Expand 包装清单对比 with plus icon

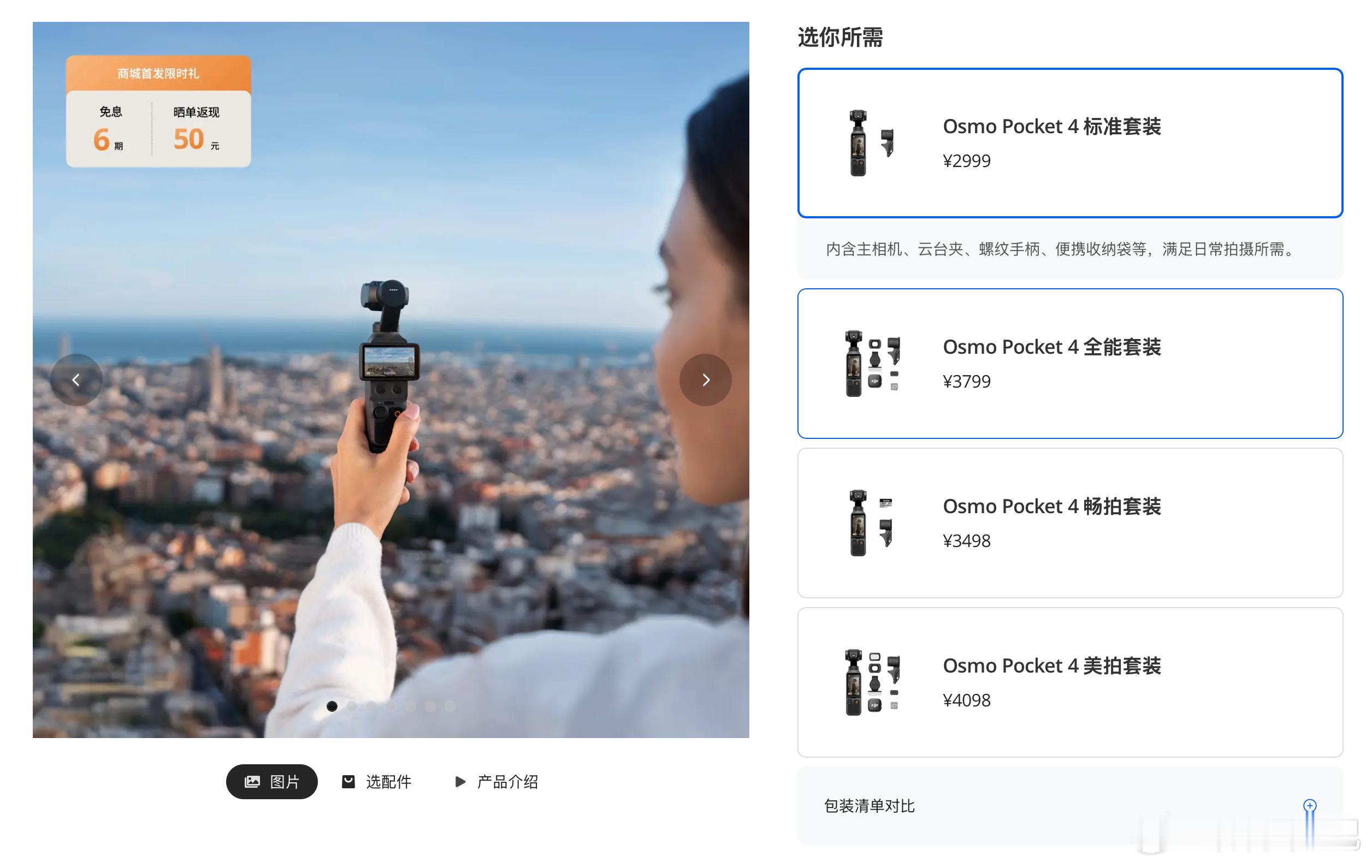[1309, 805]
